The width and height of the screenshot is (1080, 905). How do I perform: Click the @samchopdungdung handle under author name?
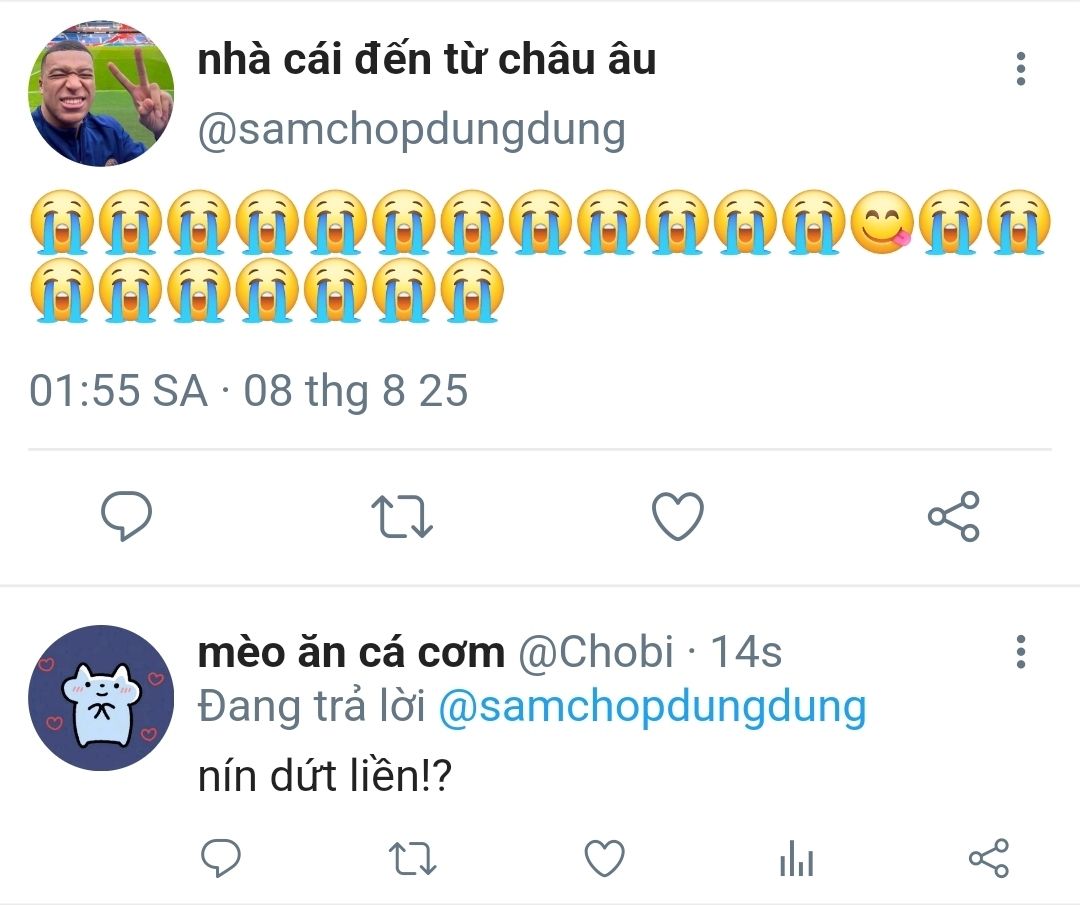click(x=411, y=130)
